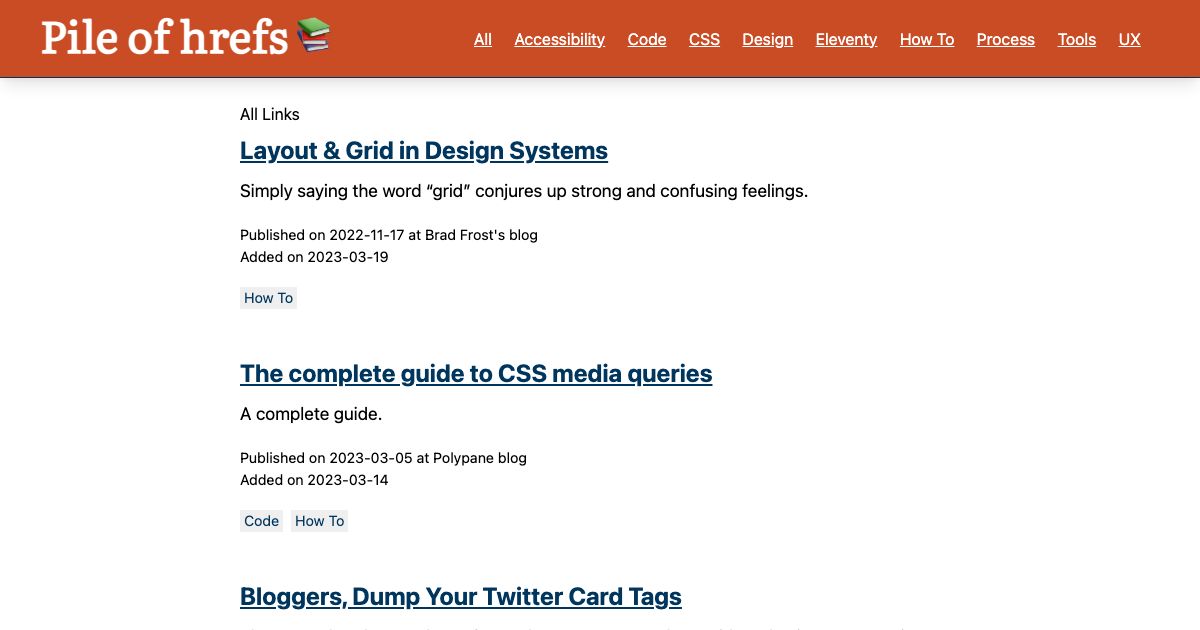Select the Process category
This screenshot has width=1200, height=630.
1005,39
